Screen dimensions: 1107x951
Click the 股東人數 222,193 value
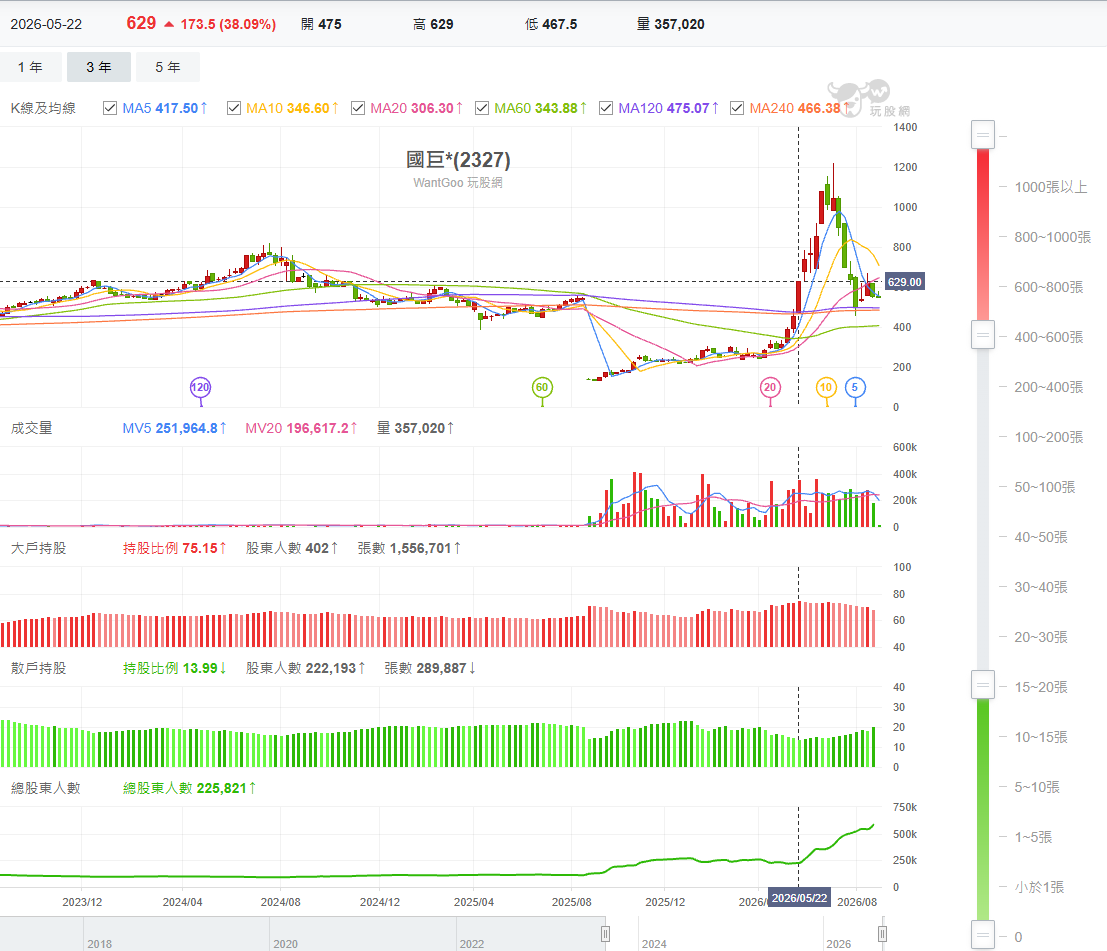click(305, 669)
